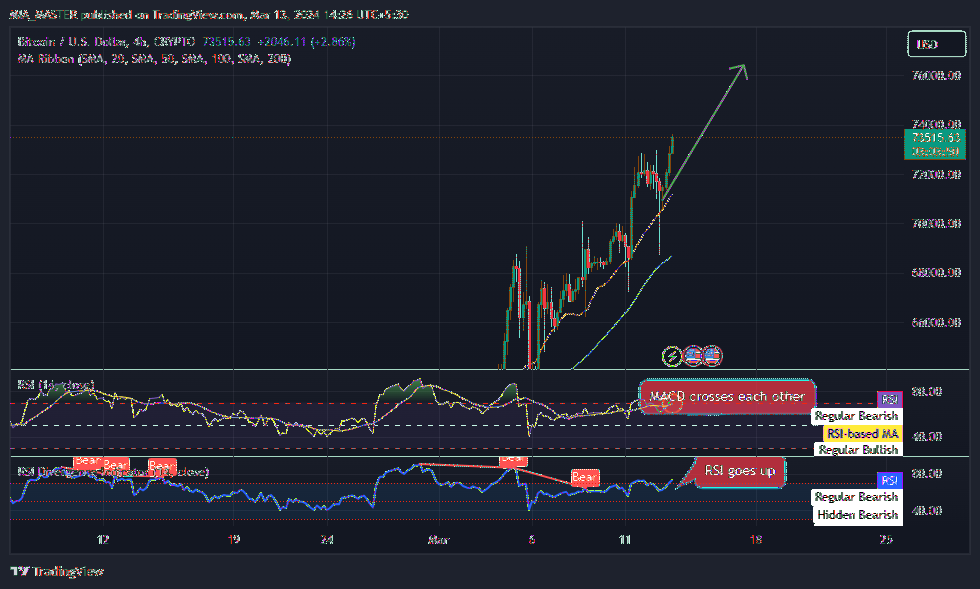The image size is (980, 589).
Task: Click the Mar label on time axis
Action: [x=439, y=540]
